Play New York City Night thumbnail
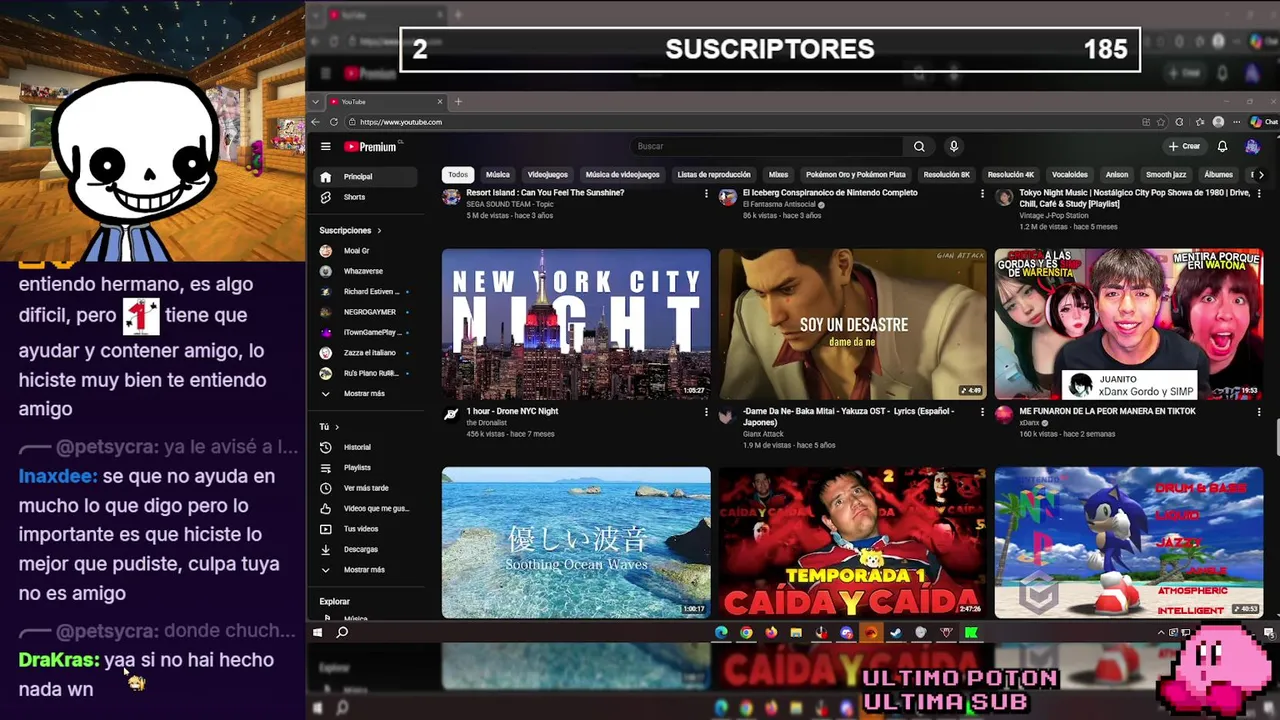 coord(576,324)
